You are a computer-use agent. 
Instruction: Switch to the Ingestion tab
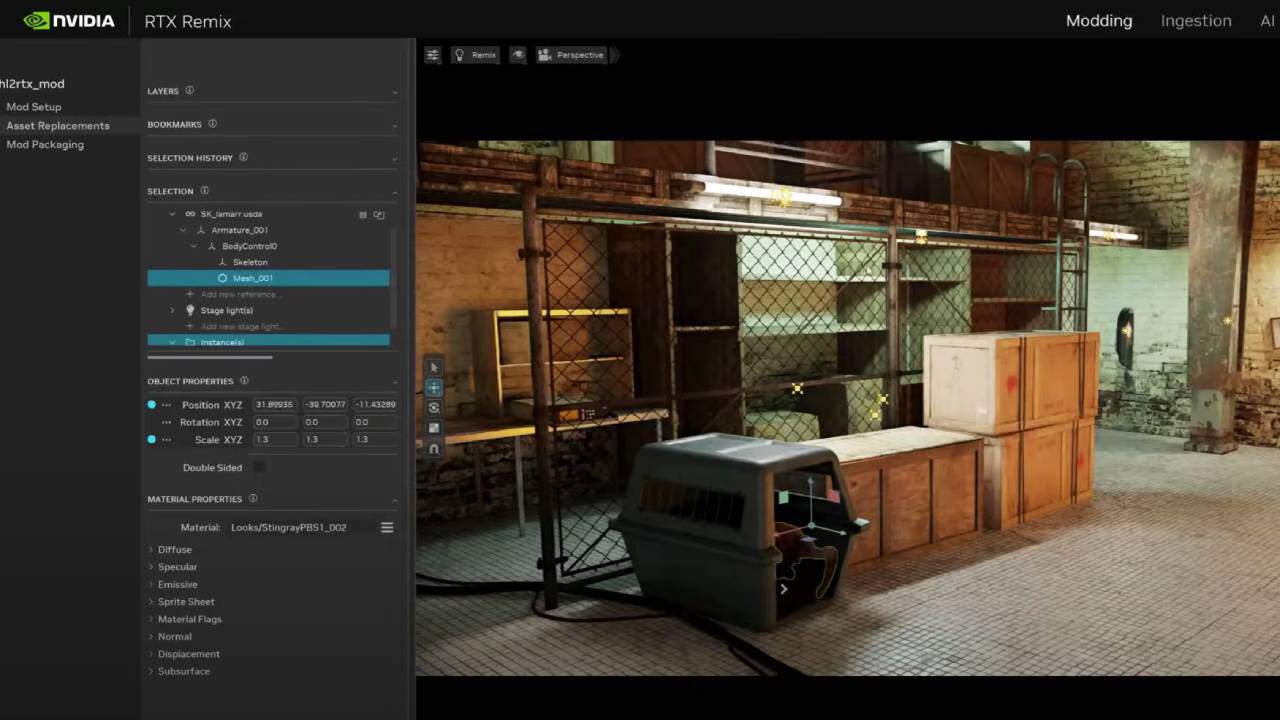click(x=1196, y=20)
